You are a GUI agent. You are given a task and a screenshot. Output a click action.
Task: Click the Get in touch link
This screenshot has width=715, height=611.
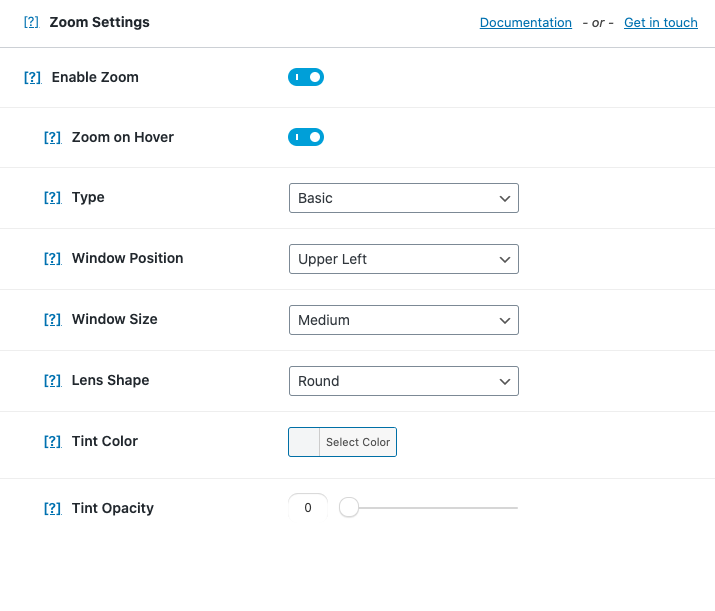660,22
